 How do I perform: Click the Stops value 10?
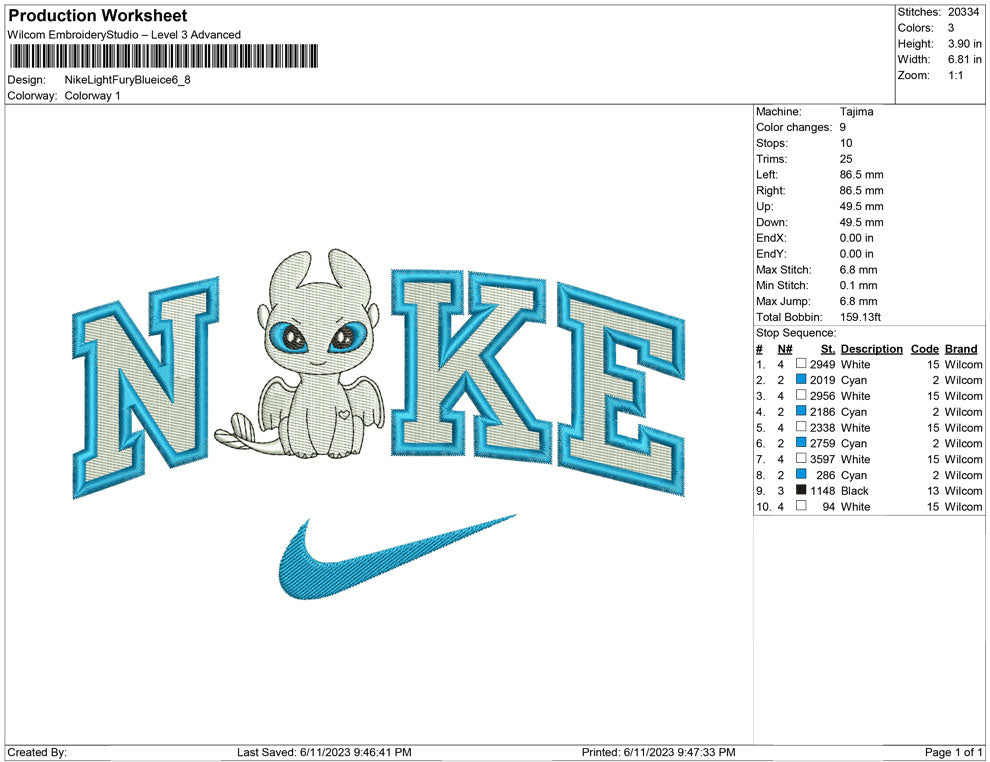pos(846,143)
